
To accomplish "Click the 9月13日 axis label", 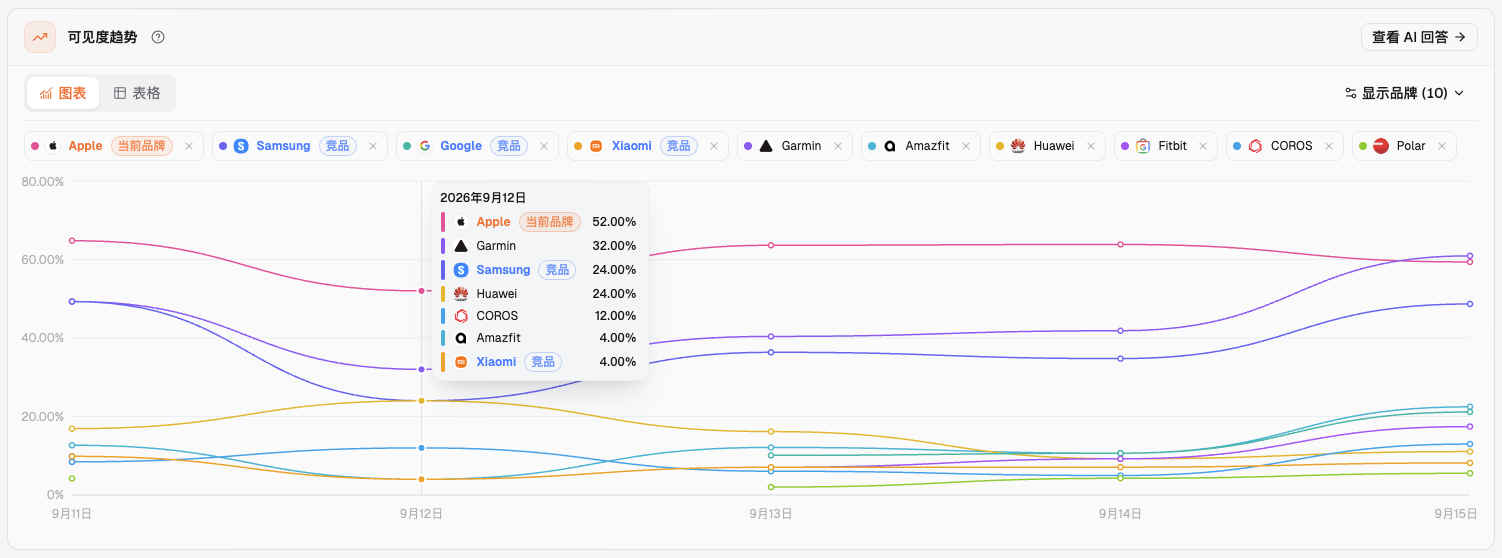I will click(771, 514).
